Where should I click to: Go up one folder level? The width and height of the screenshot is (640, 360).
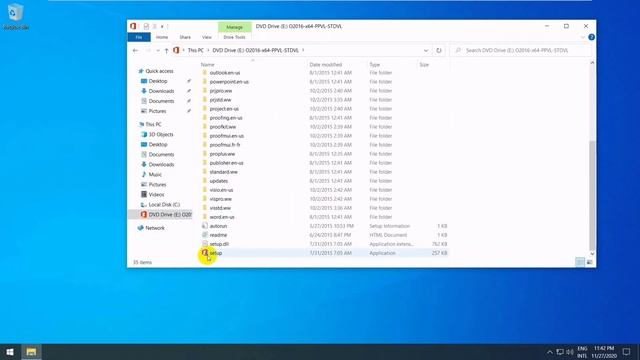tap(167, 51)
